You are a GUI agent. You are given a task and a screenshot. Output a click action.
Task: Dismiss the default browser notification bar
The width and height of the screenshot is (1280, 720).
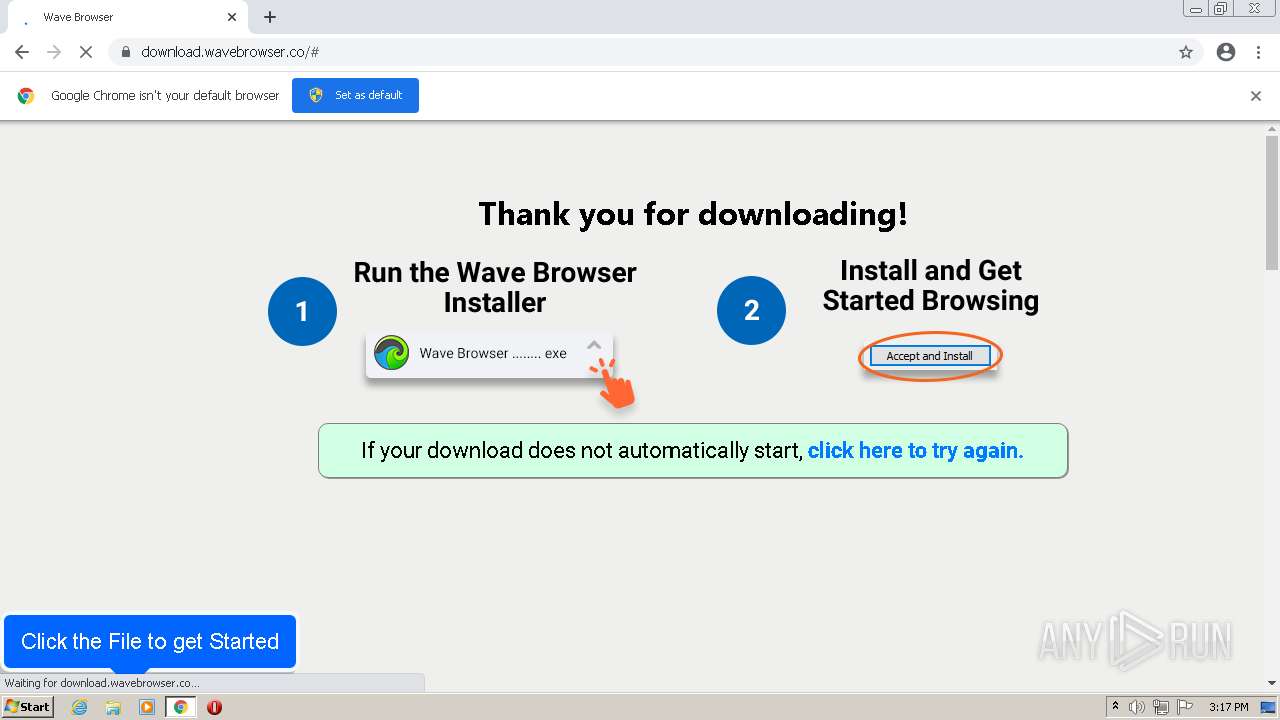tap(1256, 96)
